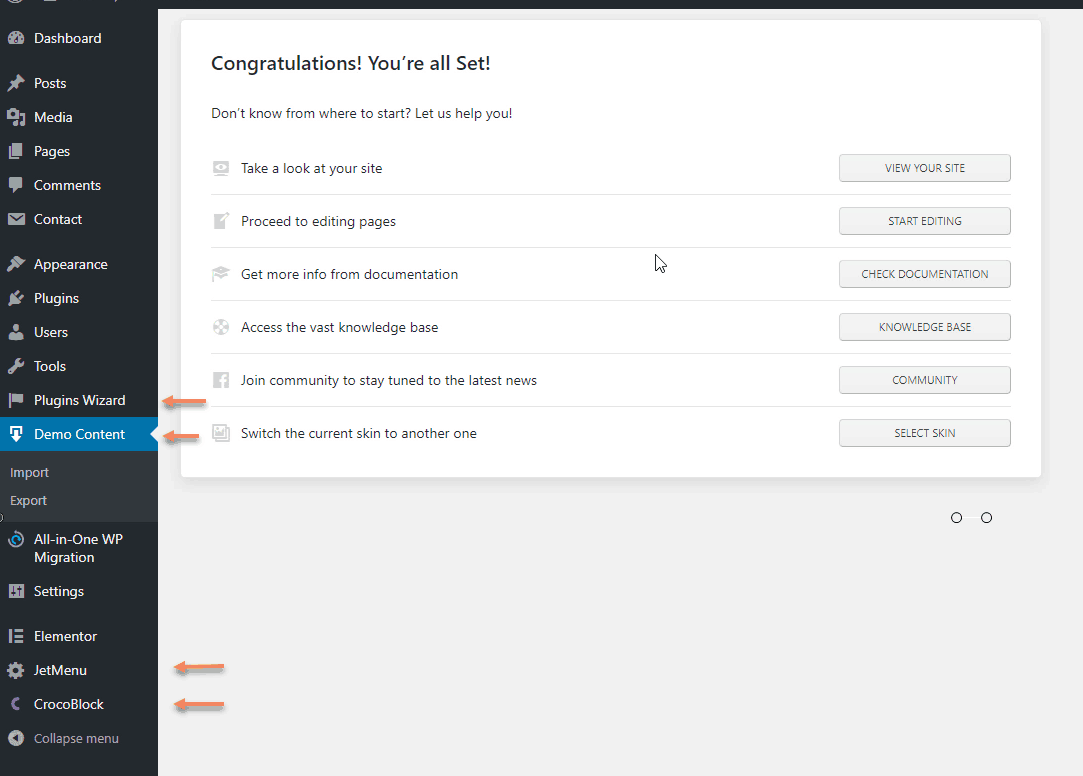Click the JetMenu gear icon
Viewport: 1083px width, 776px height.
click(16, 671)
